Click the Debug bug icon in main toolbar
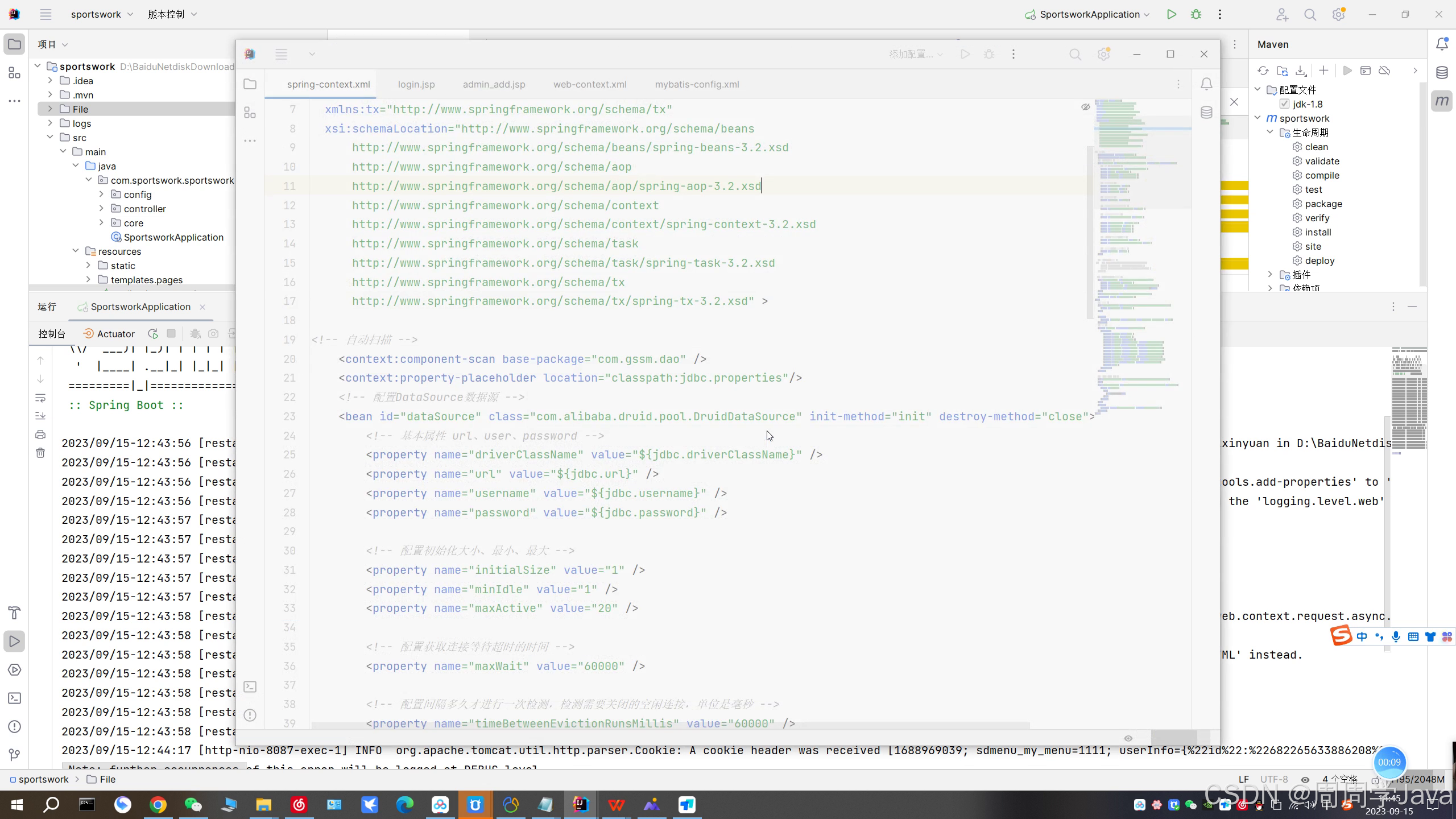 tap(1196, 15)
